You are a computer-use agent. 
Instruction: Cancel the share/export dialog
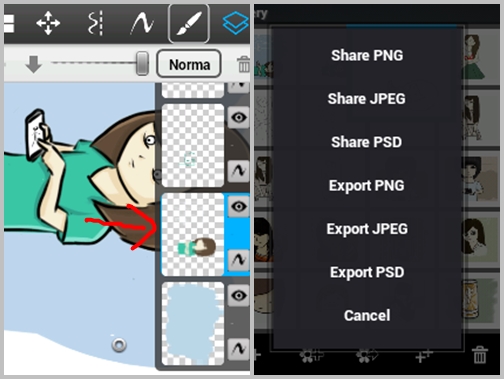(367, 316)
